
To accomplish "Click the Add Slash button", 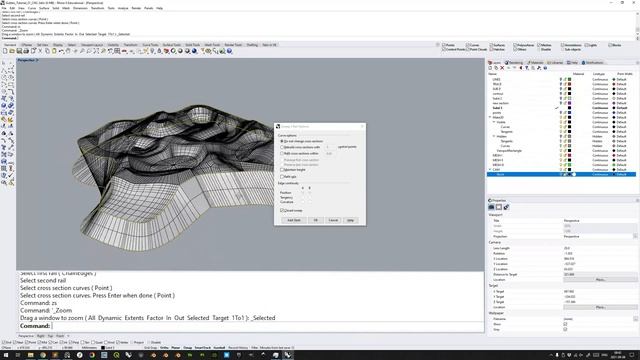I will (x=294, y=220).
